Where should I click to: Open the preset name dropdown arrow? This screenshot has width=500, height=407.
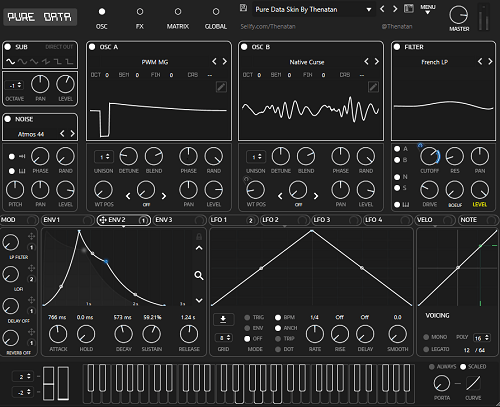[369, 10]
